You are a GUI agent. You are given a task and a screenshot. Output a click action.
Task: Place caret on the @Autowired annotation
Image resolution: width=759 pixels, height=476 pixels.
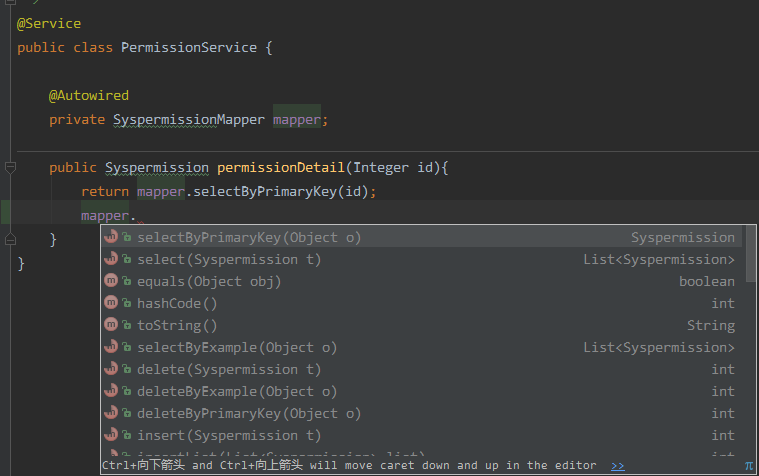[x=89, y=96]
